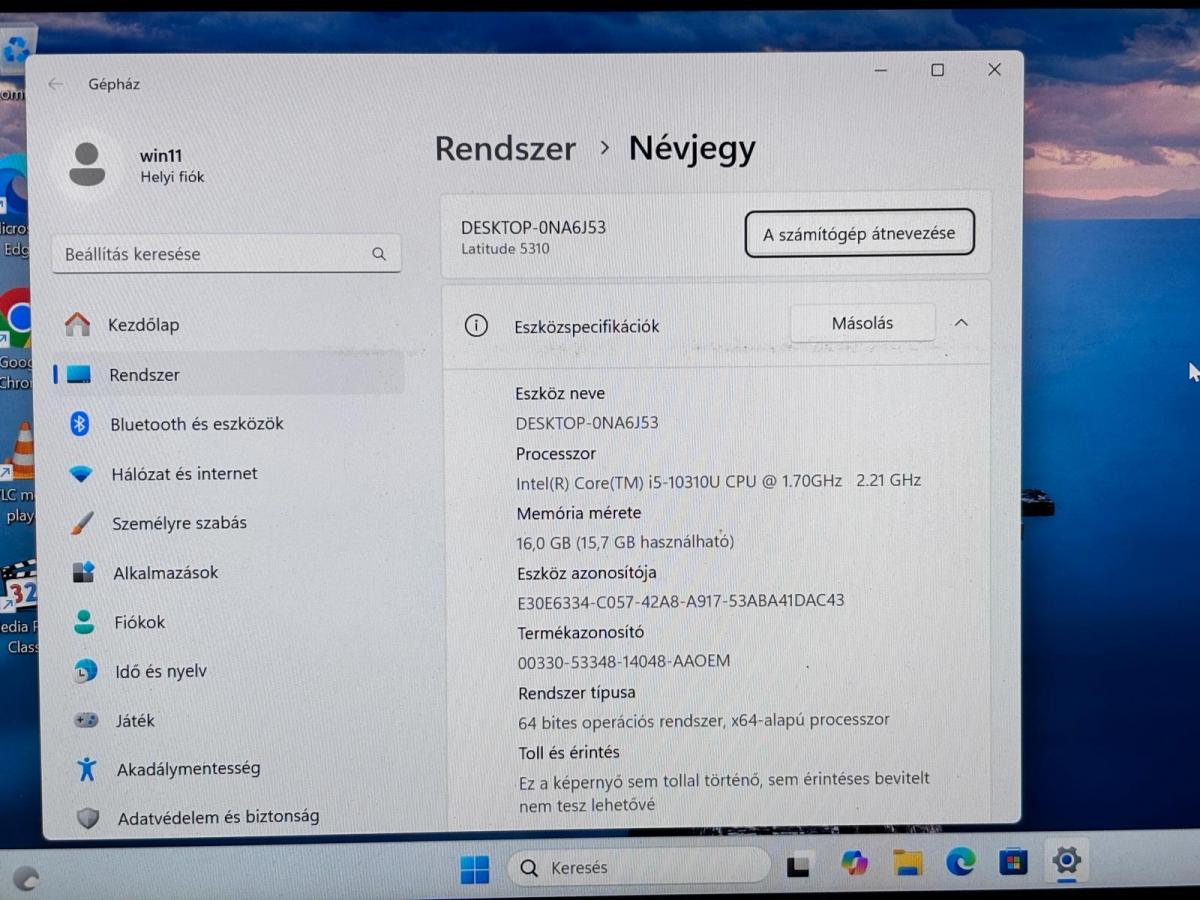Open the Windows Start button
This screenshot has height=900, width=1200.
[475, 869]
